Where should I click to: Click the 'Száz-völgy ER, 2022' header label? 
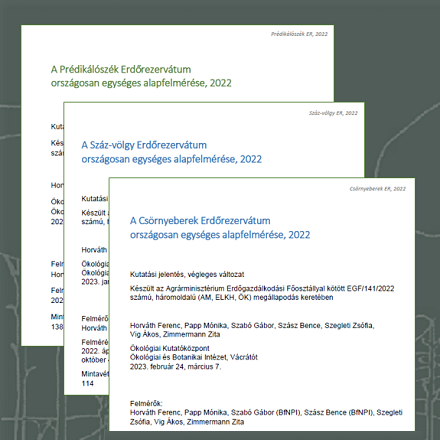tap(333, 113)
